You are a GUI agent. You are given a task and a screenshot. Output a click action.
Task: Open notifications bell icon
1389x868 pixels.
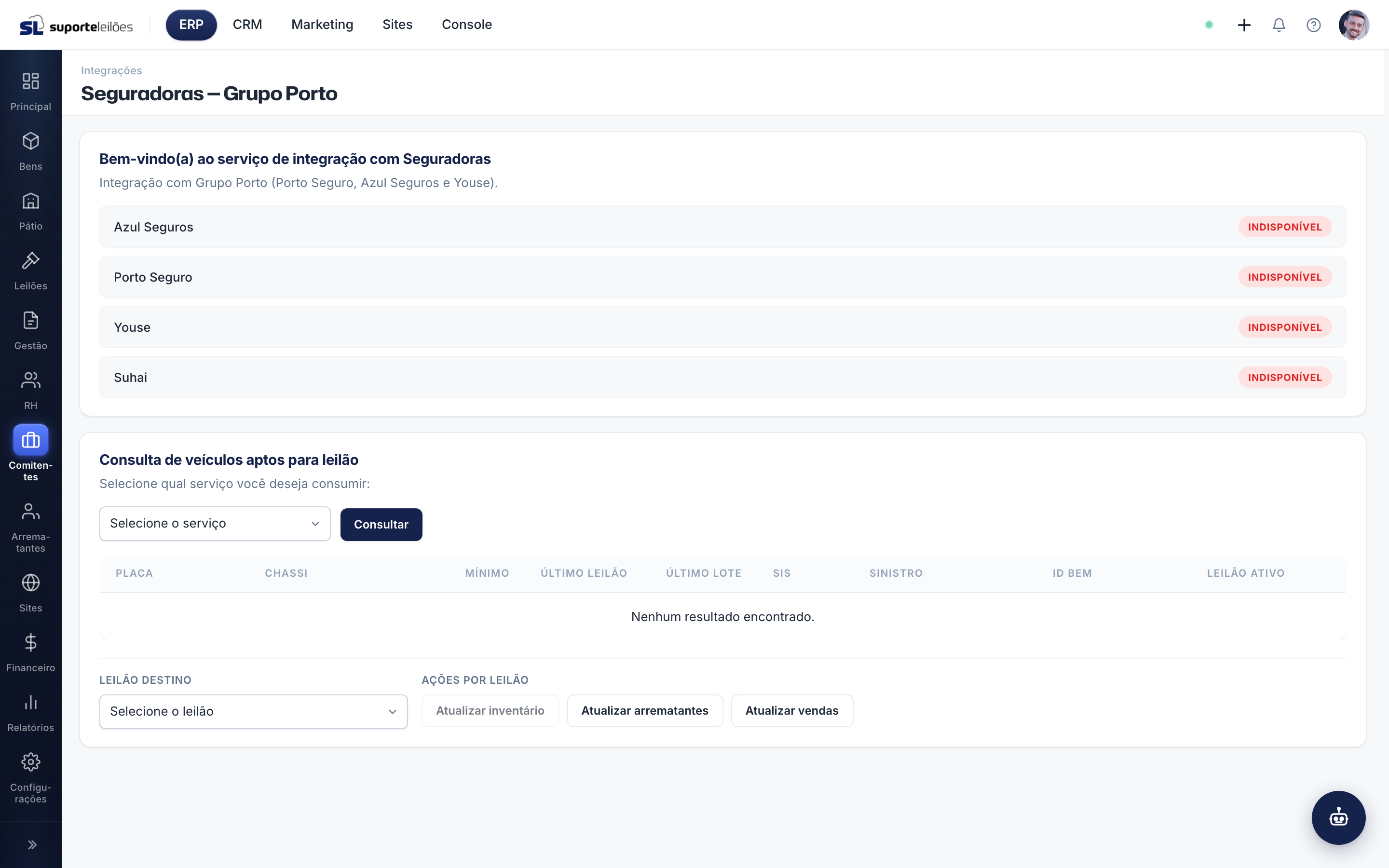[x=1279, y=25]
